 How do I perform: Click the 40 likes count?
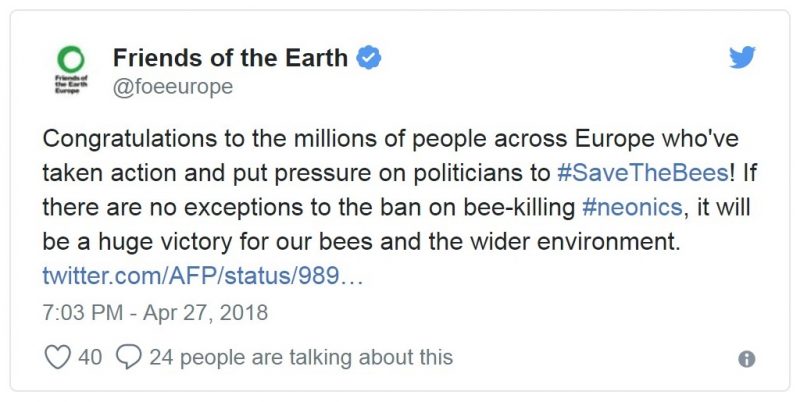[x=90, y=357]
